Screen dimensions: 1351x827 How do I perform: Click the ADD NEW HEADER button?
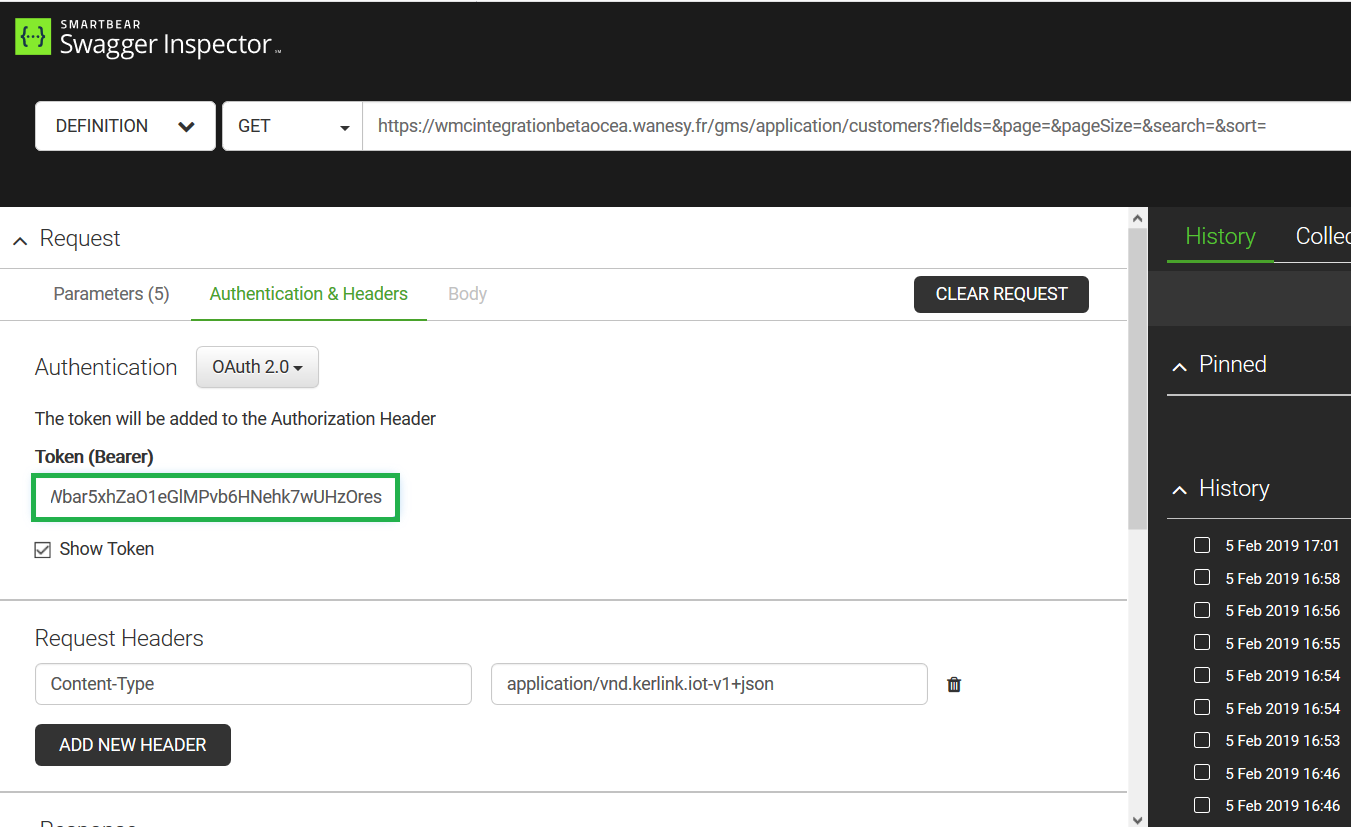[x=133, y=745]
